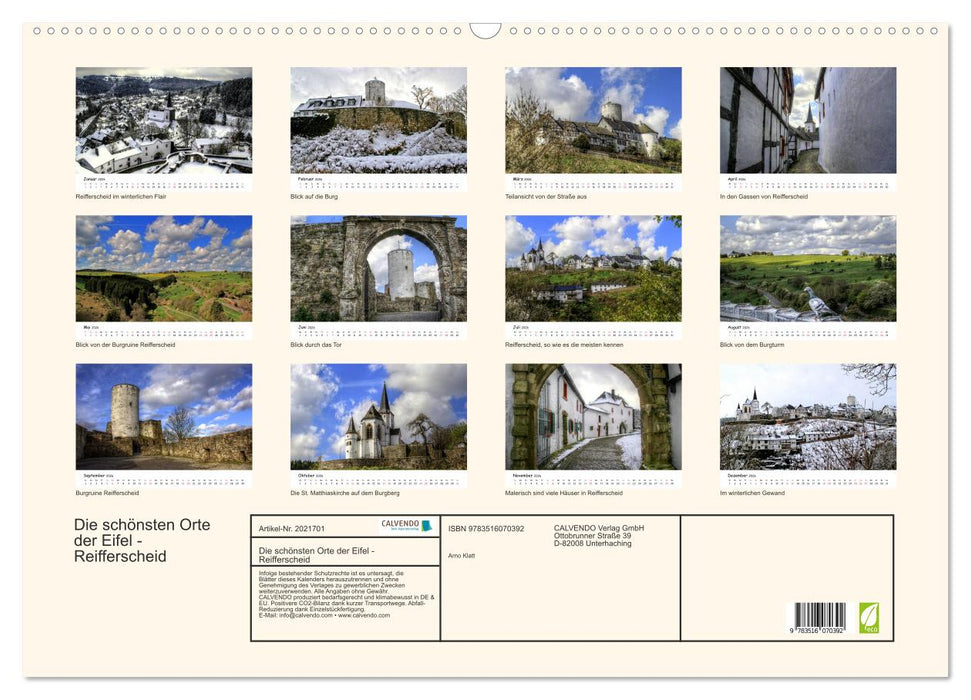Select the Blick von dem Burgturm photo

click(x=807, y=270)
